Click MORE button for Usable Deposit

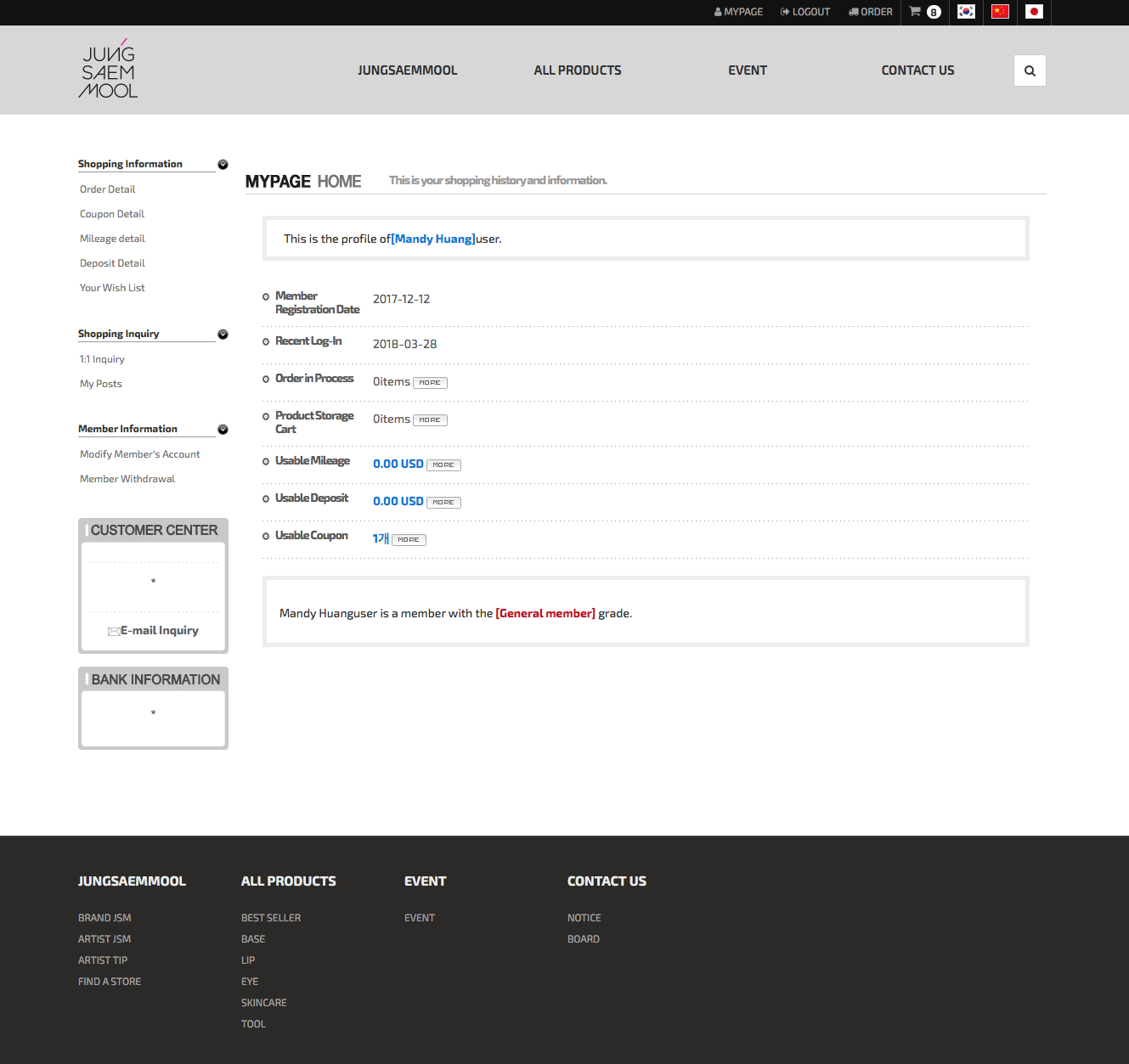point(443,503)
